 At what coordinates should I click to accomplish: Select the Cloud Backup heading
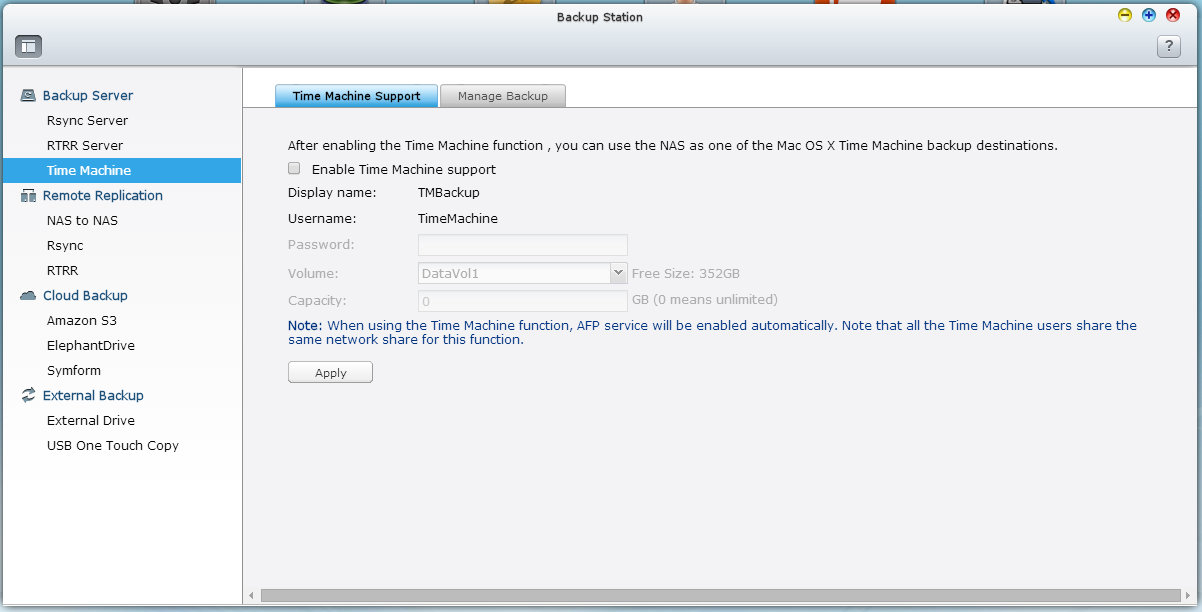click(x=85, y=296)
